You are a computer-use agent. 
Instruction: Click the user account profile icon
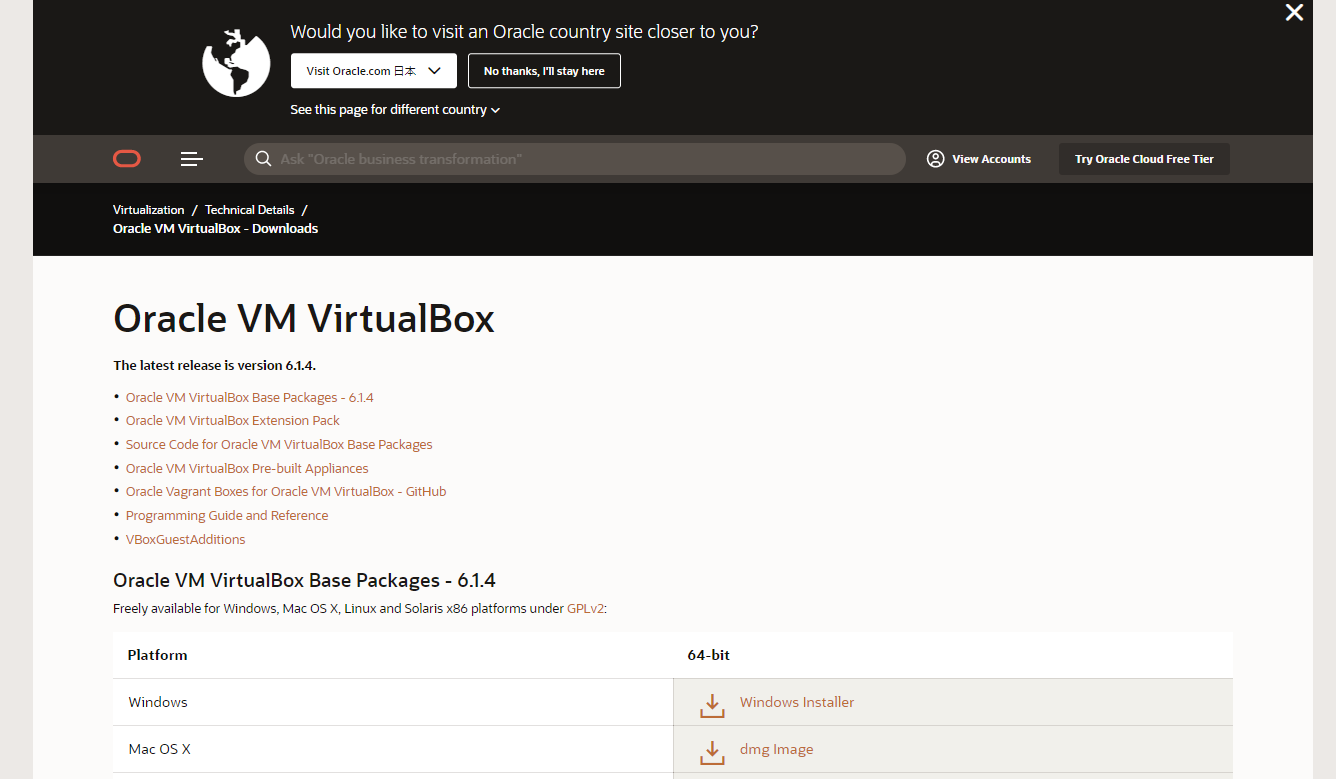pos(935,159)
